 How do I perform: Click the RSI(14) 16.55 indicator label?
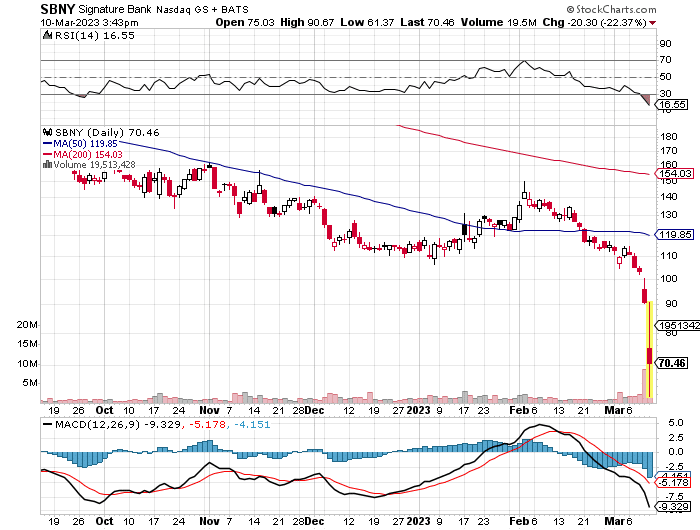click(x=95, y=36)
